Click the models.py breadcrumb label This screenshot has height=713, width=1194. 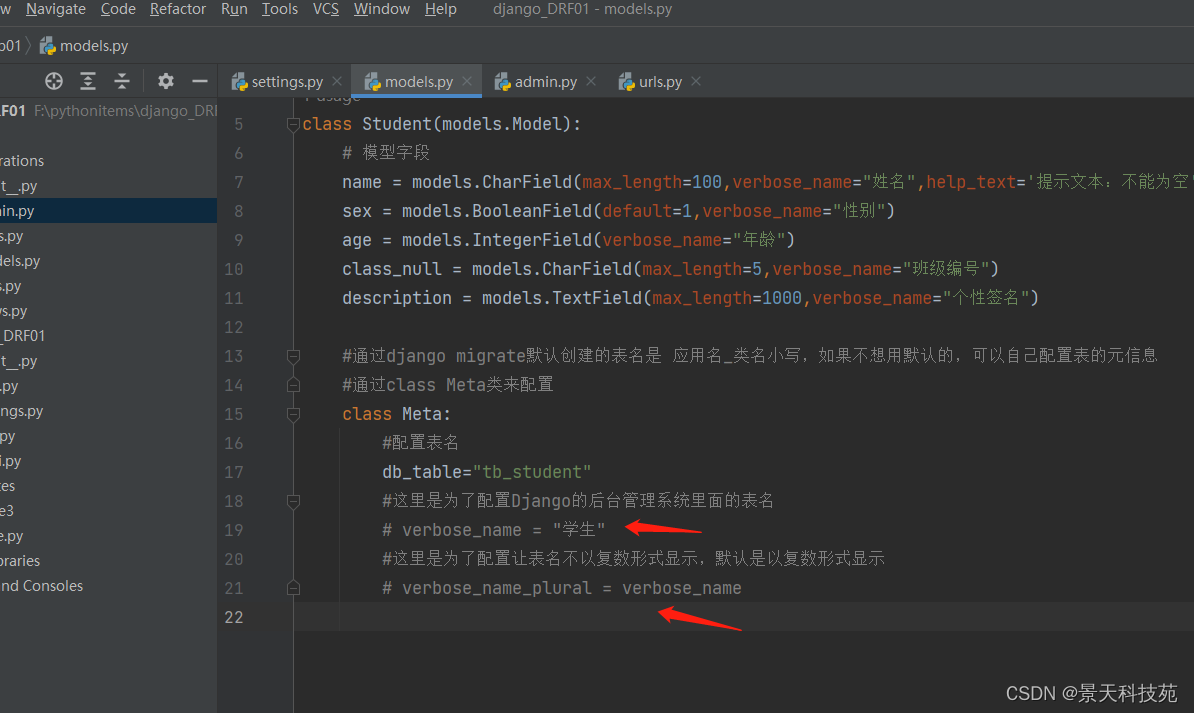[94, 45]
